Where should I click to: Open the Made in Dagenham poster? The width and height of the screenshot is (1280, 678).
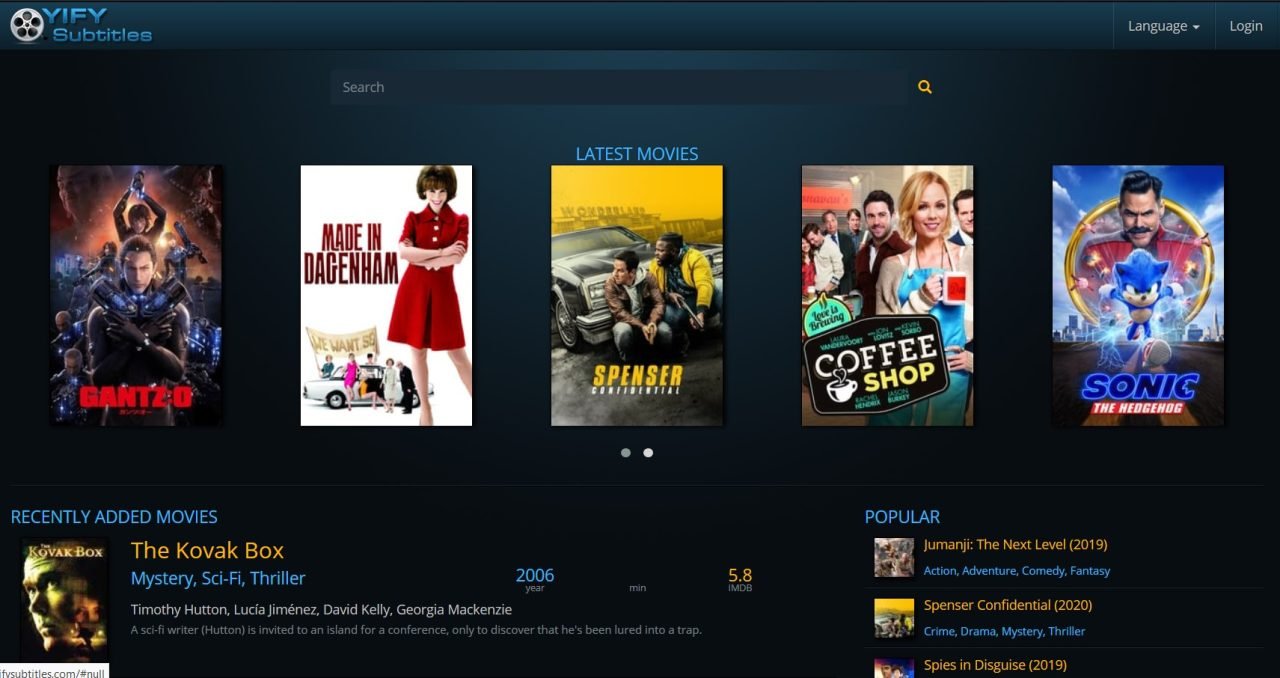pos(386,296)
